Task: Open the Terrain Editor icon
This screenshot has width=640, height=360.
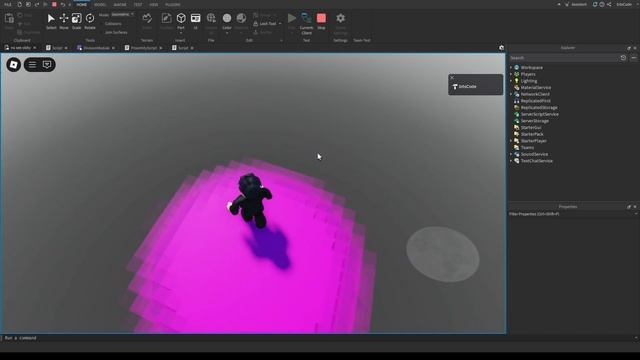Action: click(x=147, y=18)
